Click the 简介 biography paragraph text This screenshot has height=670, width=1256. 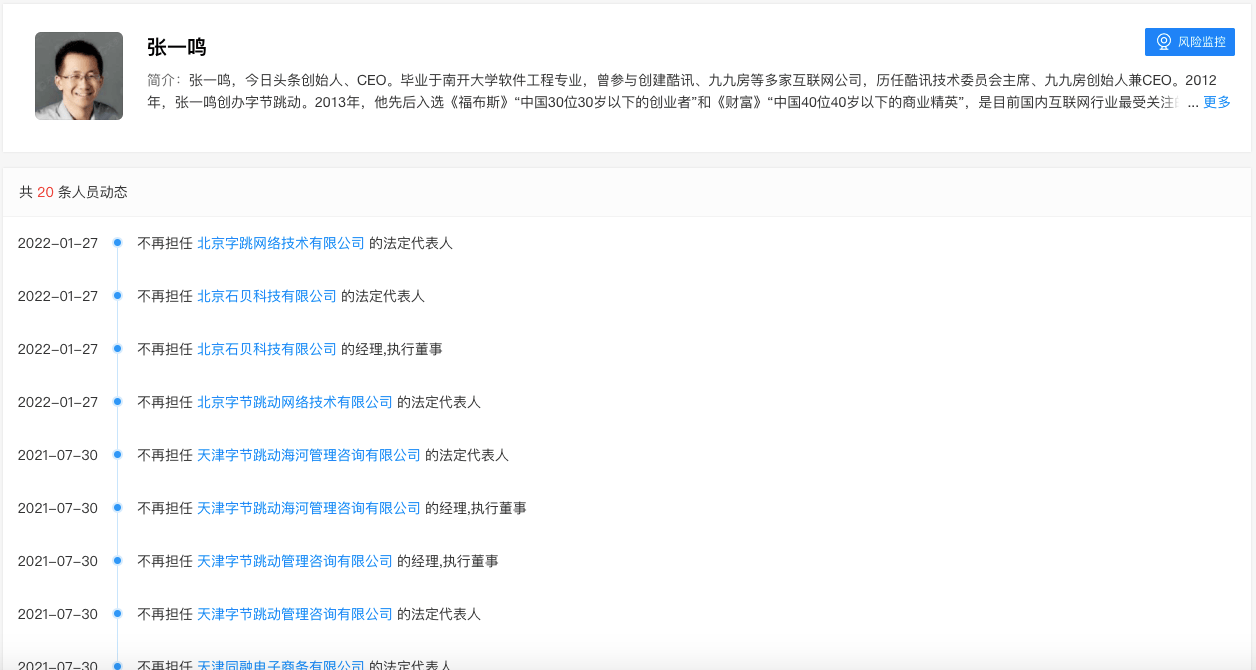coord(689,90)
